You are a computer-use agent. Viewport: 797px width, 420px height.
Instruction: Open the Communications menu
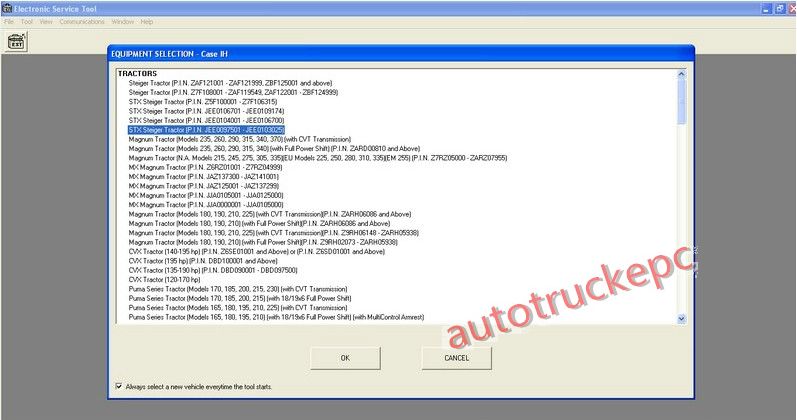82,22
